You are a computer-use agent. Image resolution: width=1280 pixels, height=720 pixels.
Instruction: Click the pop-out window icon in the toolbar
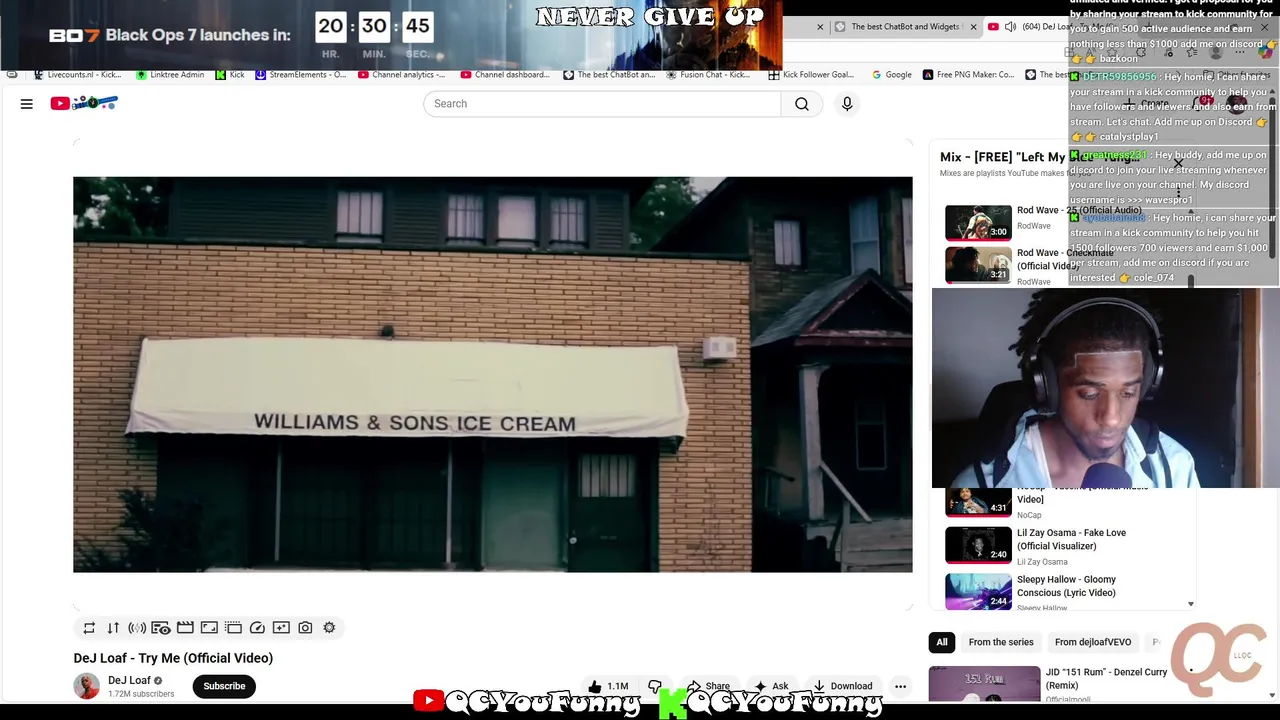233,628
